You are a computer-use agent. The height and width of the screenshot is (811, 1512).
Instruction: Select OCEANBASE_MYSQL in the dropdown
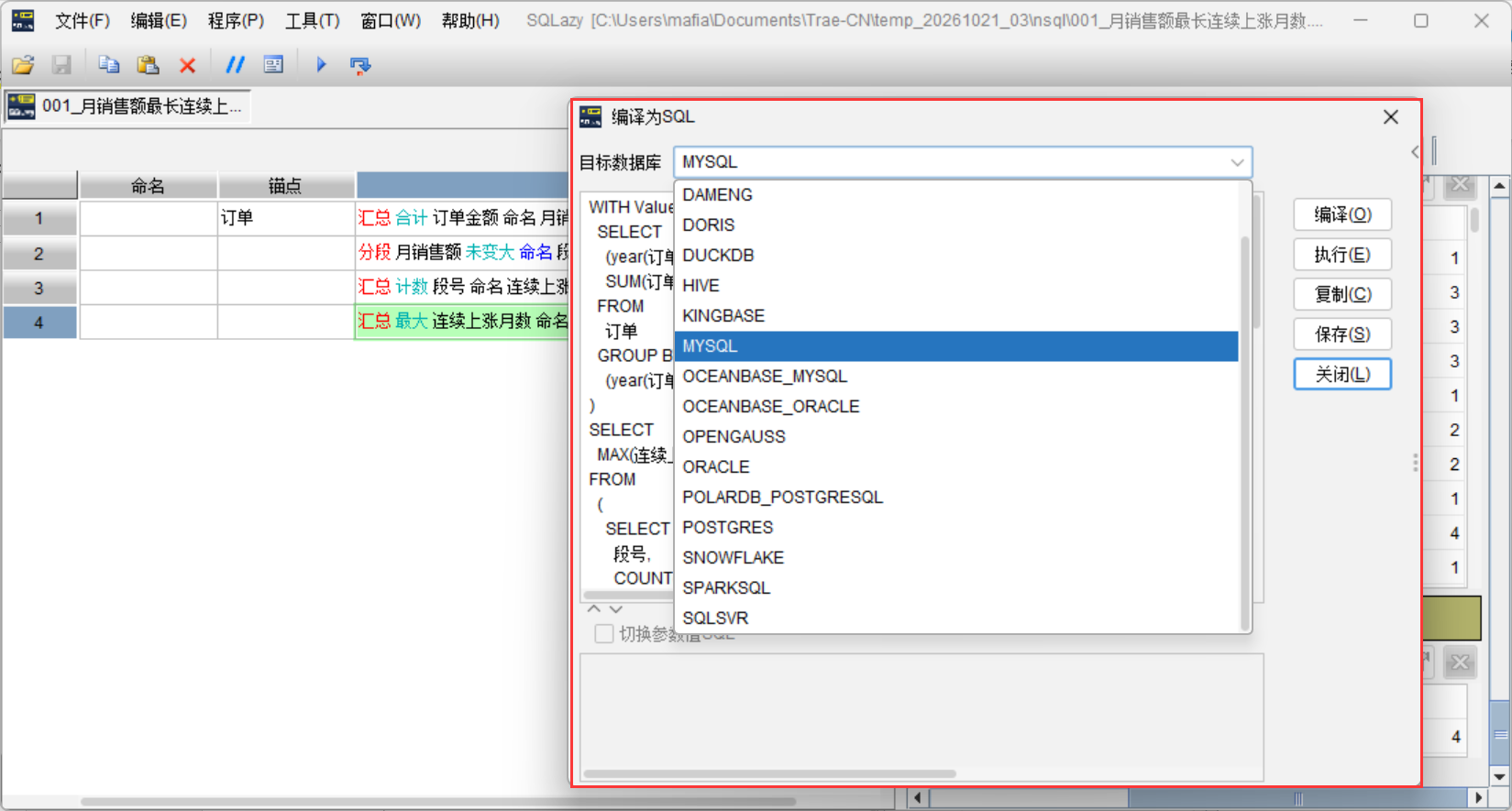[x=956, y=377]
